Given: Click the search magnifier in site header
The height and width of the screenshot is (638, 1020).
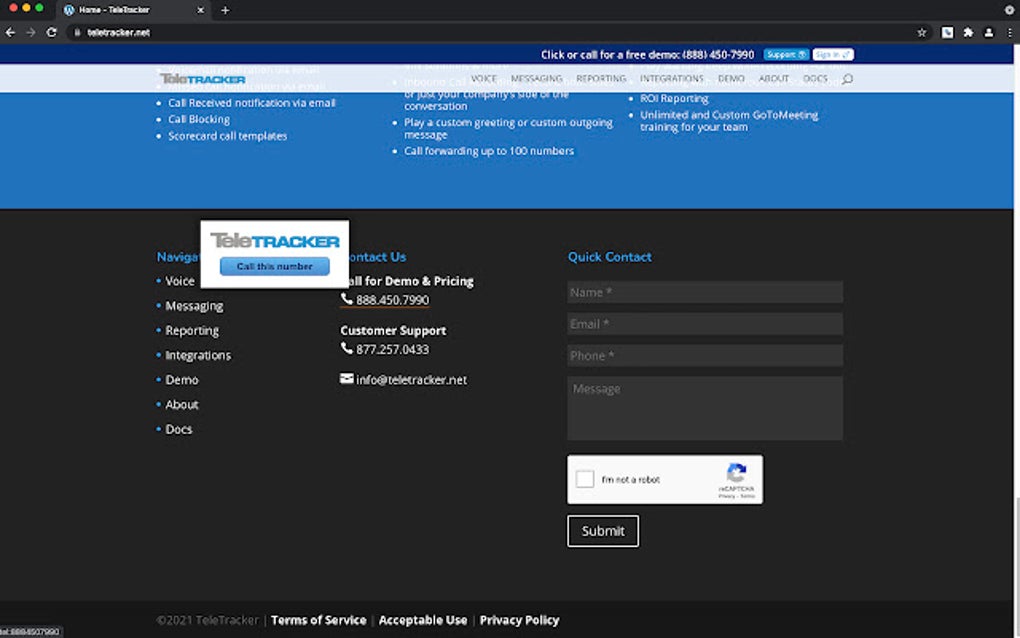Looking at the screenshot, I should point(847,79).
